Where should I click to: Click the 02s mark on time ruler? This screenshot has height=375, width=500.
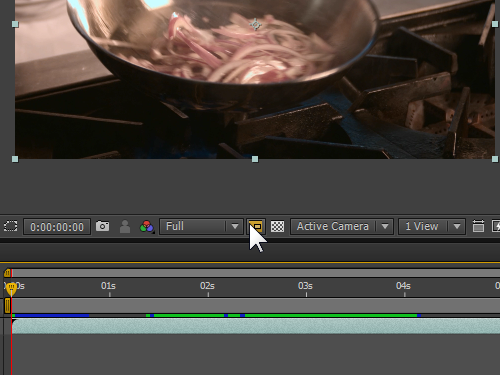207,286
